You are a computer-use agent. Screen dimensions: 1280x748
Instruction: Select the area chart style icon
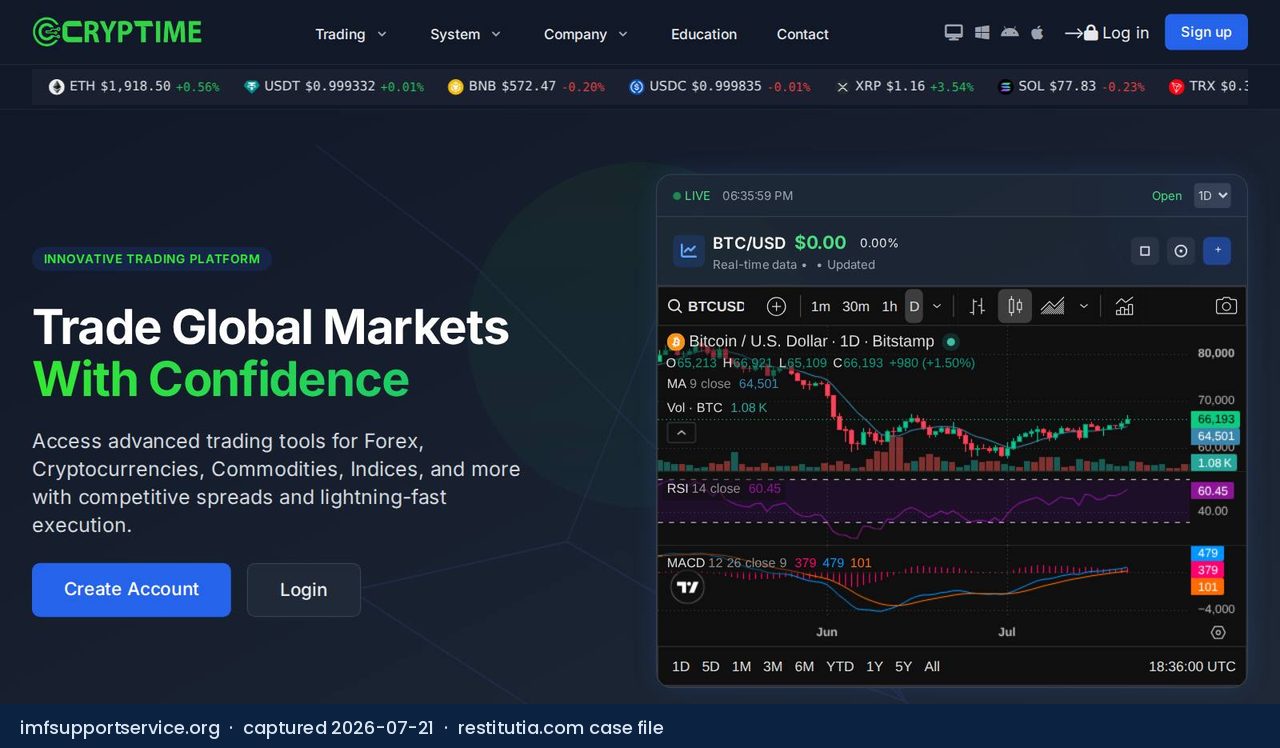tap(1052, 306)
